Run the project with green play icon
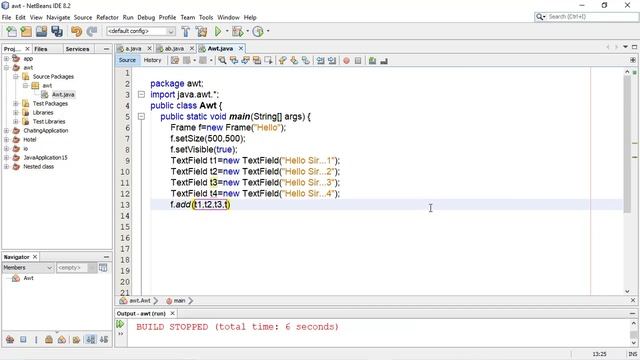 (x=218, y=31)
